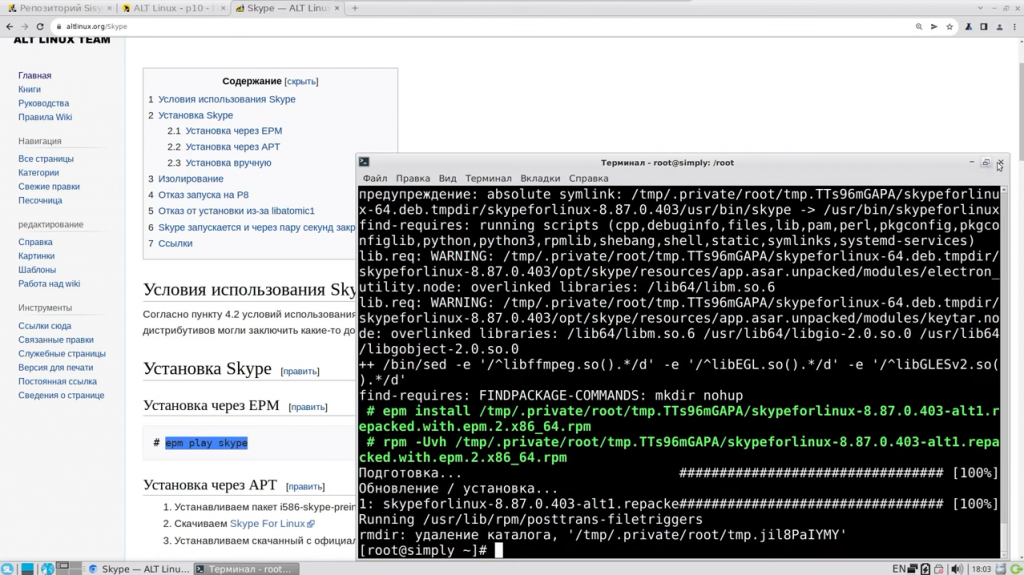Open Ссылки entry in contents

175,243
